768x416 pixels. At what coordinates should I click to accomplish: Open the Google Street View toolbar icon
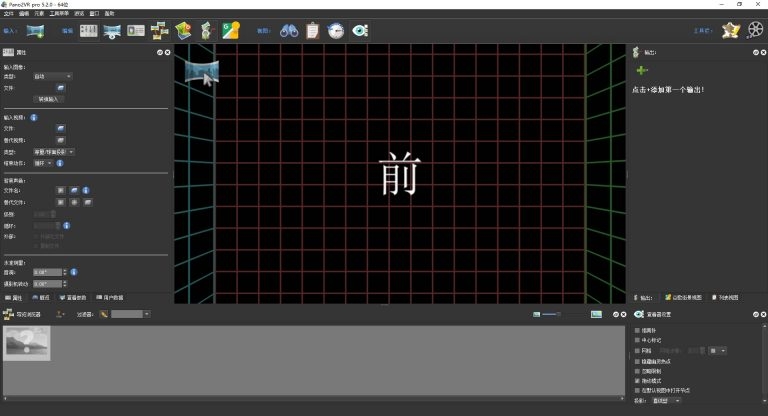231,31
